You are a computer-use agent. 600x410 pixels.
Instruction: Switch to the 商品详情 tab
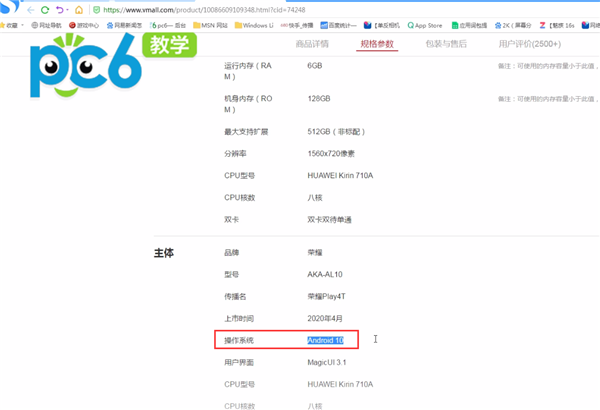click(312, 44)
